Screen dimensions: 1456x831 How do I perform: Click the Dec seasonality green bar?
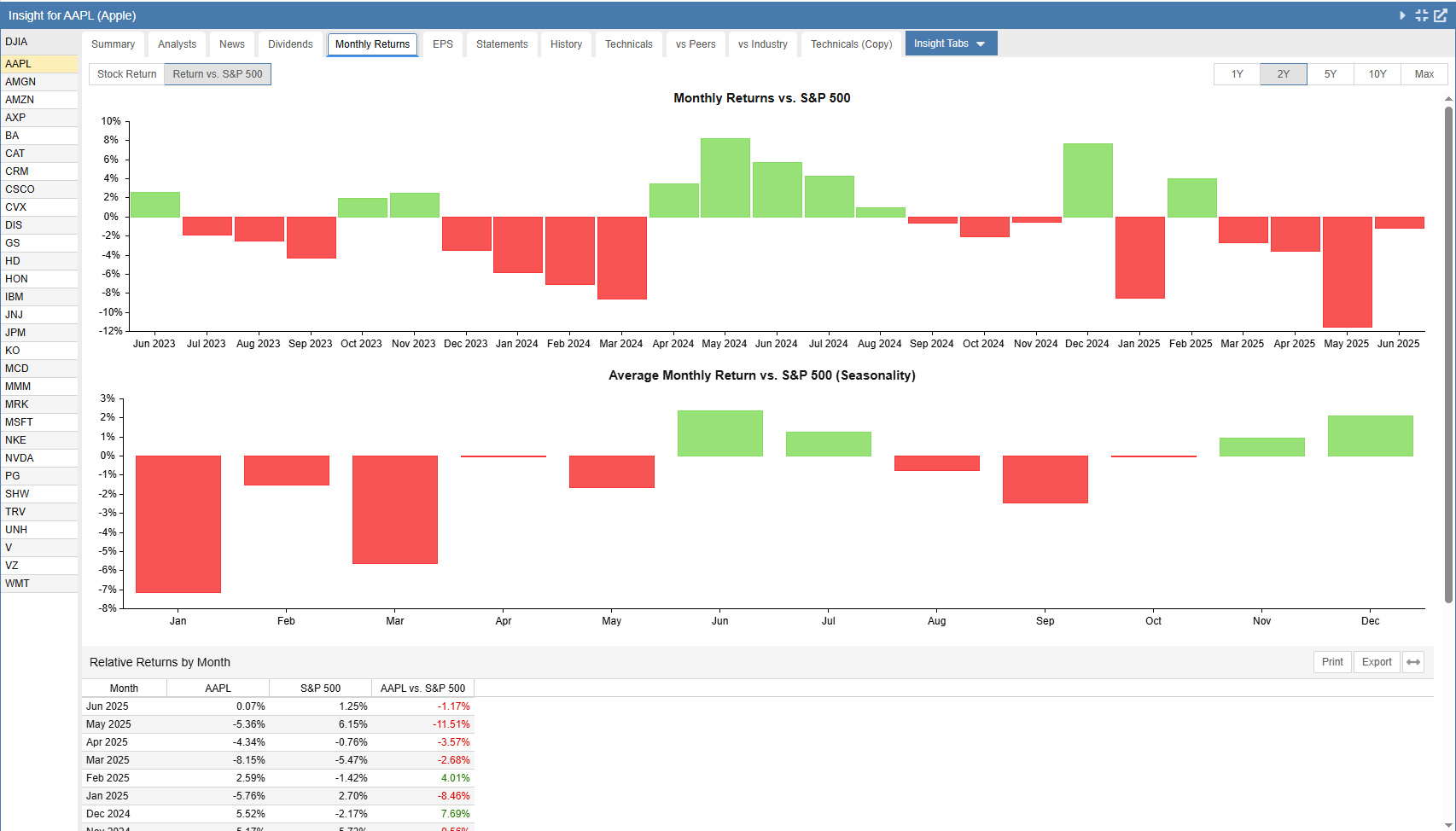1371,436
